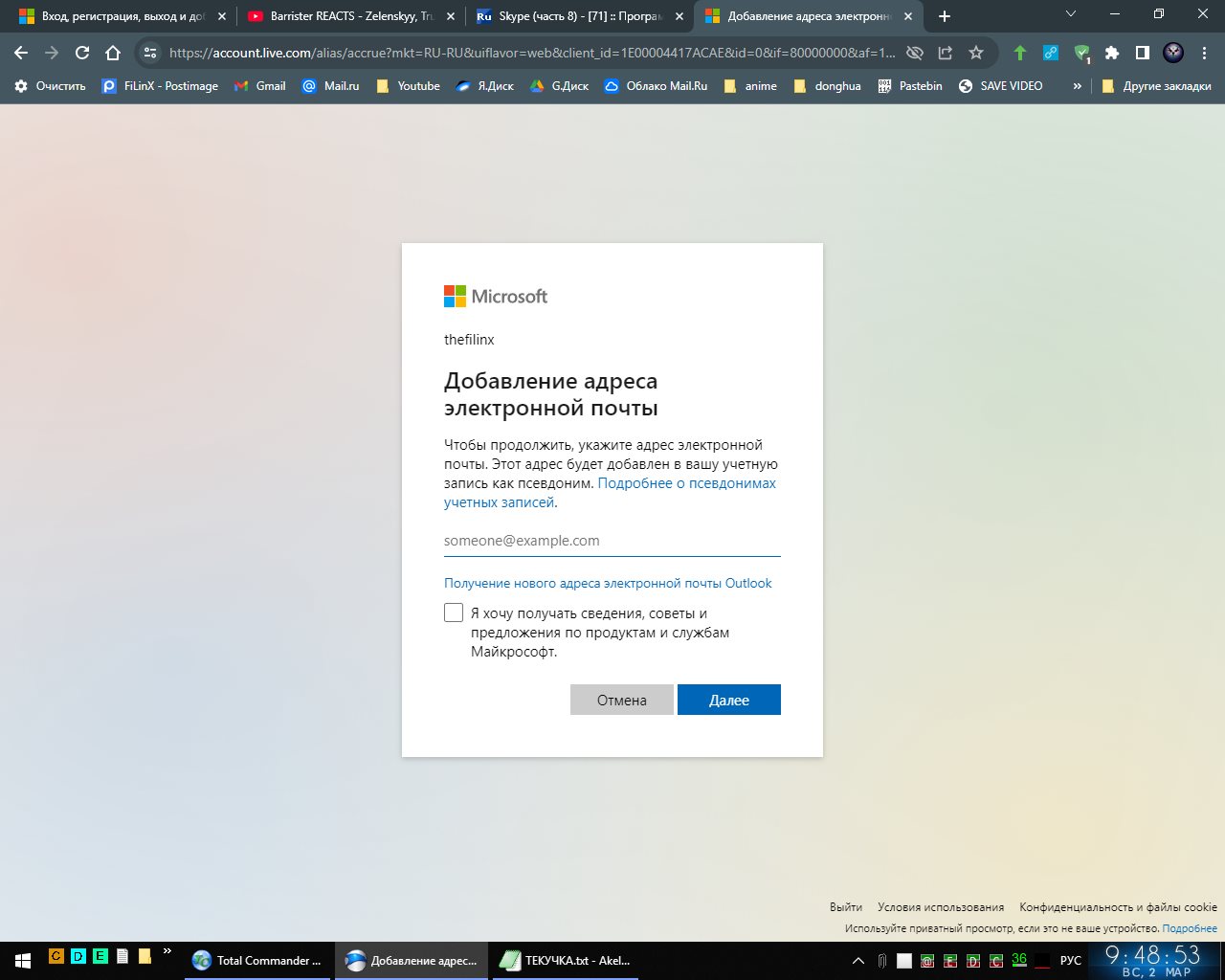1225x980 pixels.
Task: Open the Я.Диск bookmark
Action: [x=484, y=86]
